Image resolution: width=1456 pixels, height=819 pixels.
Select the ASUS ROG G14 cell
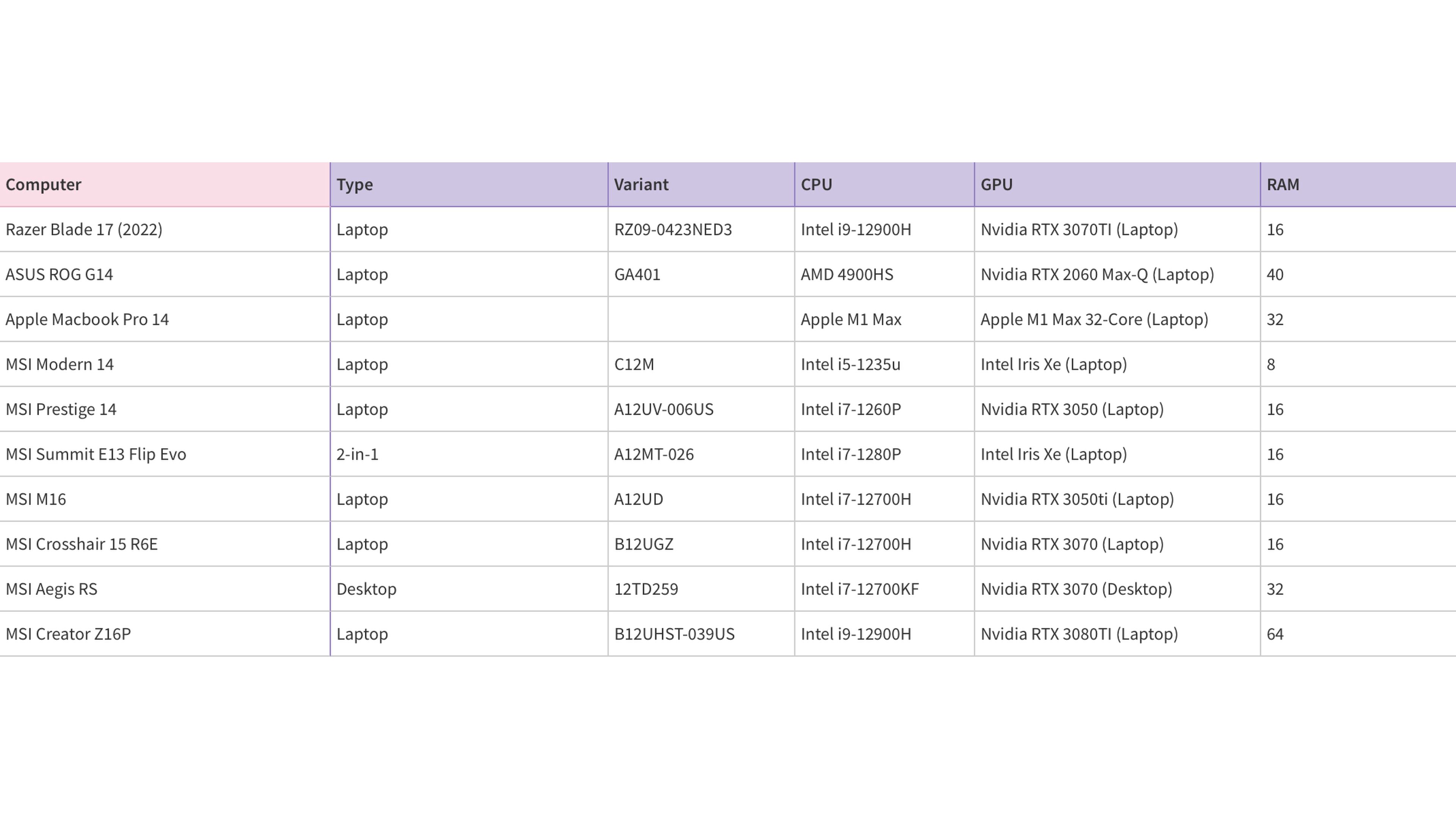pos(165,274)
